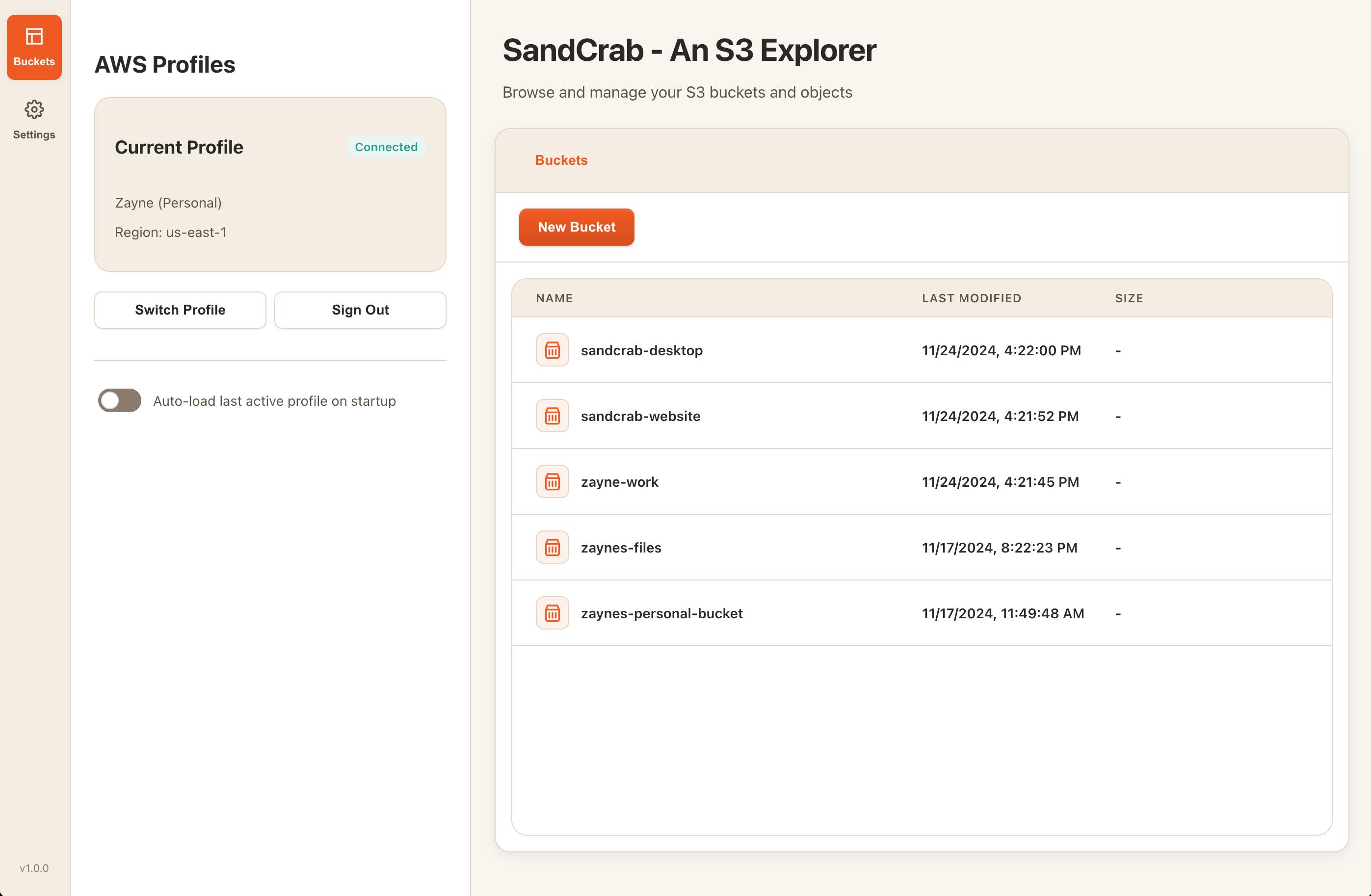
Task: Click the bucket icon for zaynes-personal-bucket
Action: click(x=552, y=612)
